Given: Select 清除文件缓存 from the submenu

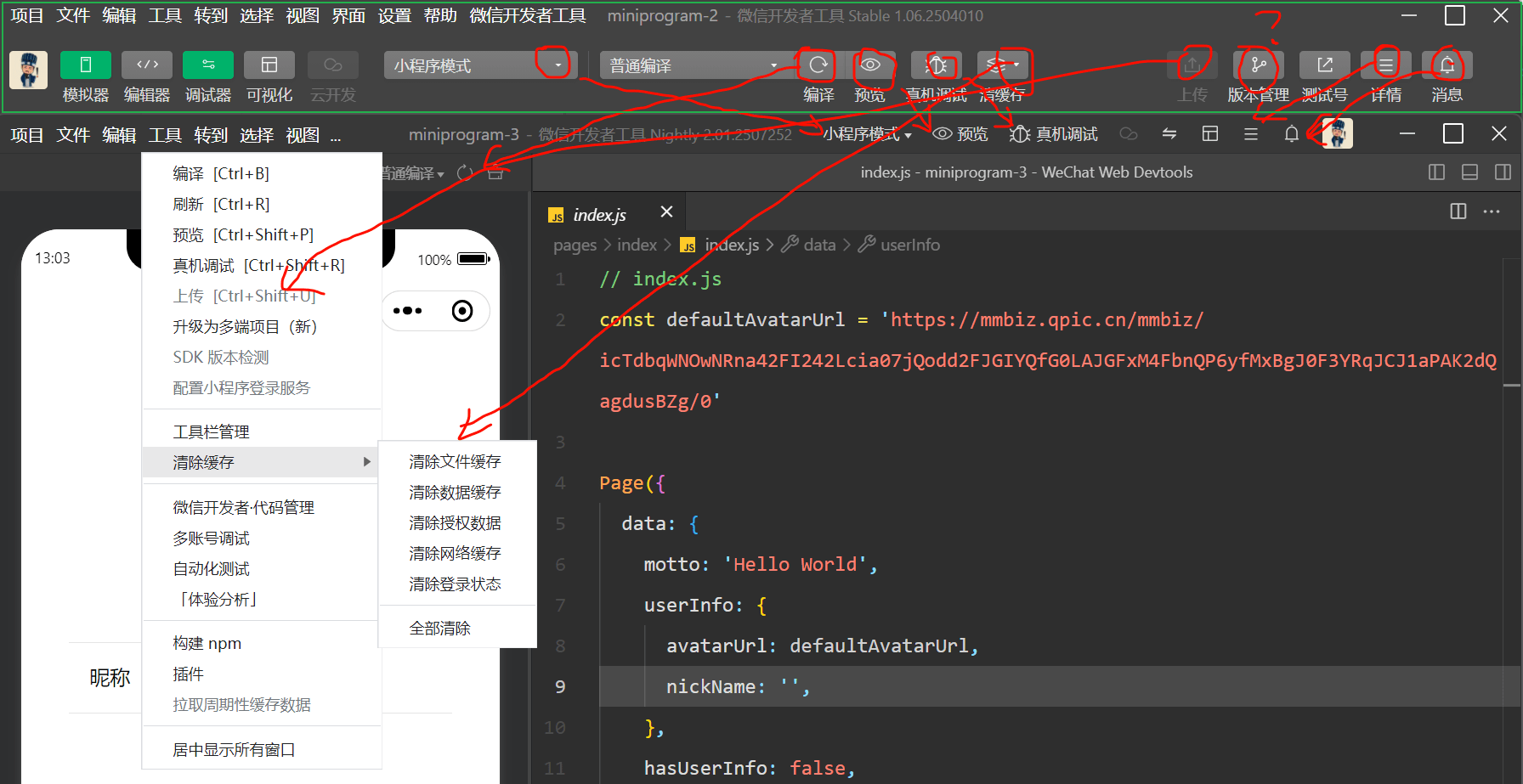Looking at the screenshot, I should [455, 462].
